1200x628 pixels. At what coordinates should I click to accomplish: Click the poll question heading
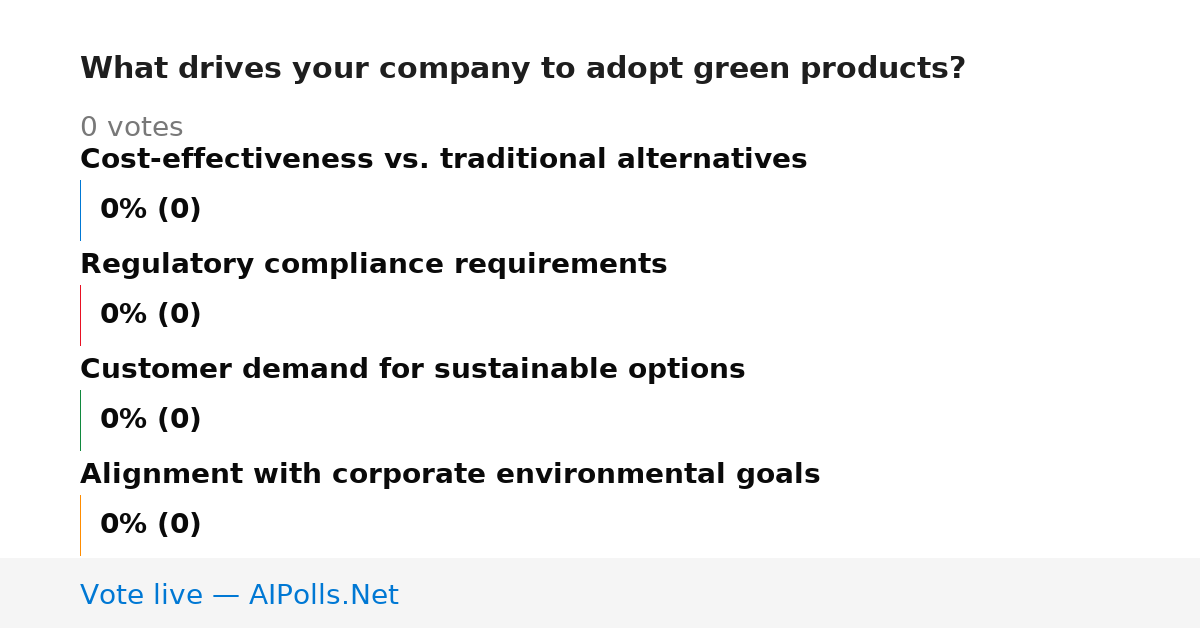coord(522,69)
